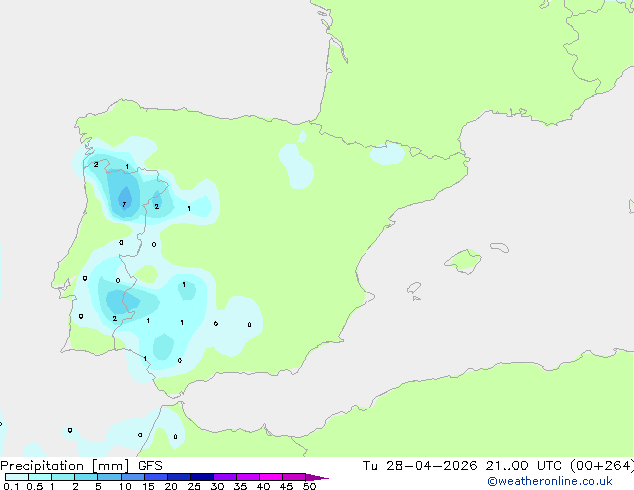Click the '0.1' legend scale label
Viewport: 634px width, 490px height.
click(11, 486)
